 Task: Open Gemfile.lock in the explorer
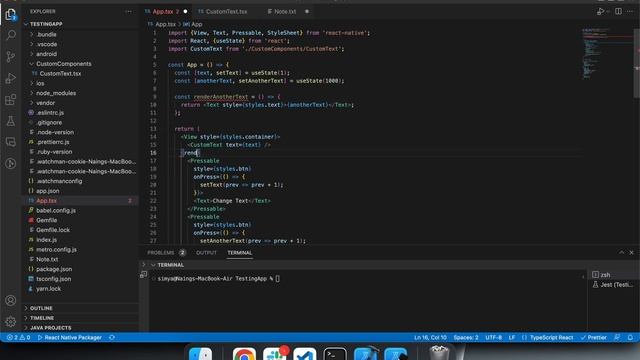[x=53, y=230]
